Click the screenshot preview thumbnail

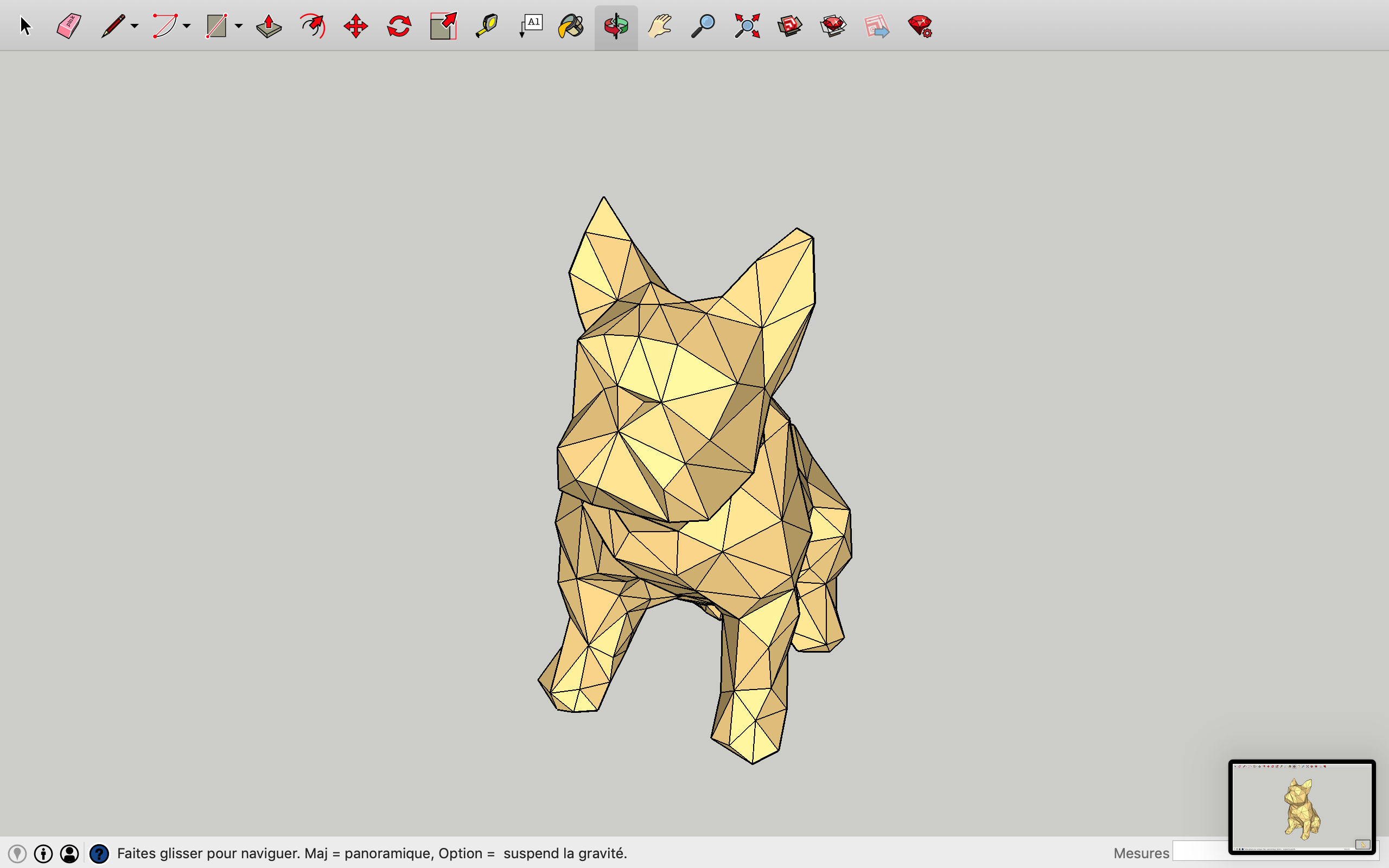tap(1301, 807)
